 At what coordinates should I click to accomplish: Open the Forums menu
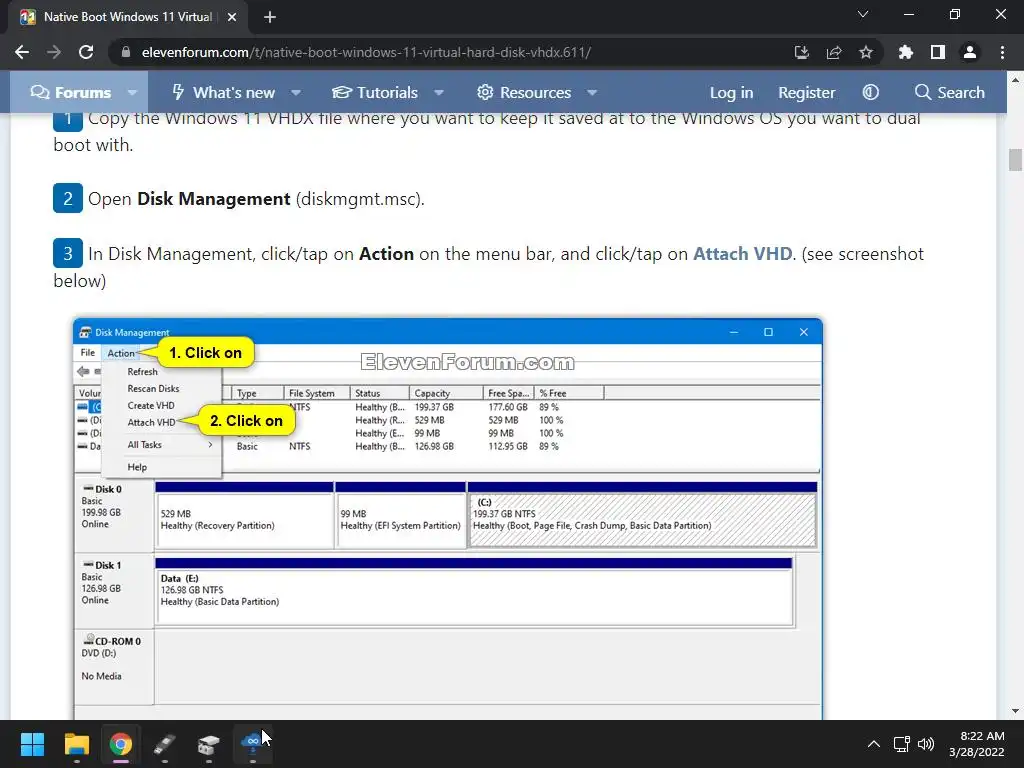click(71, 92)
